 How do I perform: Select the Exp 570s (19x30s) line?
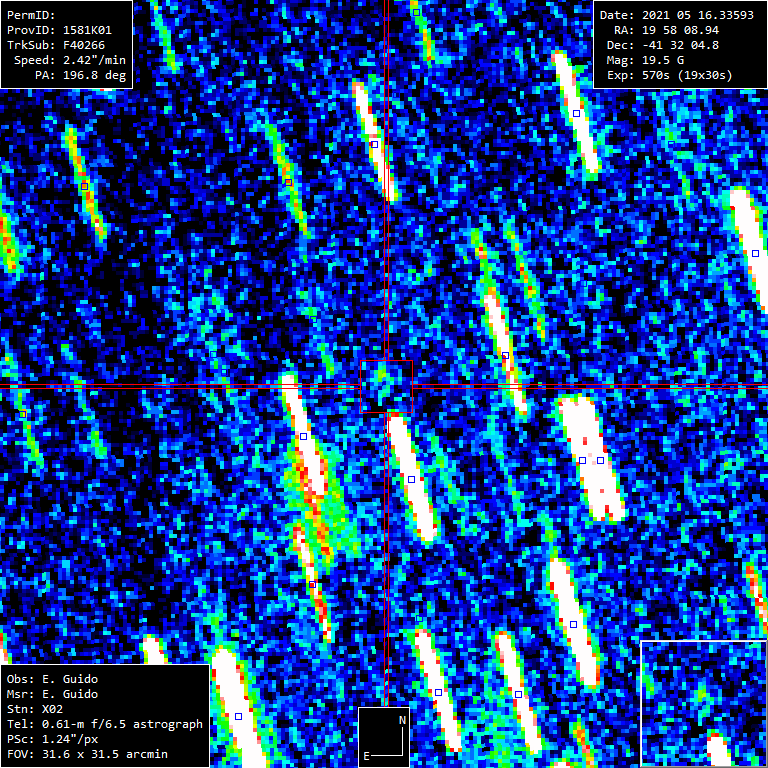[670, 75]
